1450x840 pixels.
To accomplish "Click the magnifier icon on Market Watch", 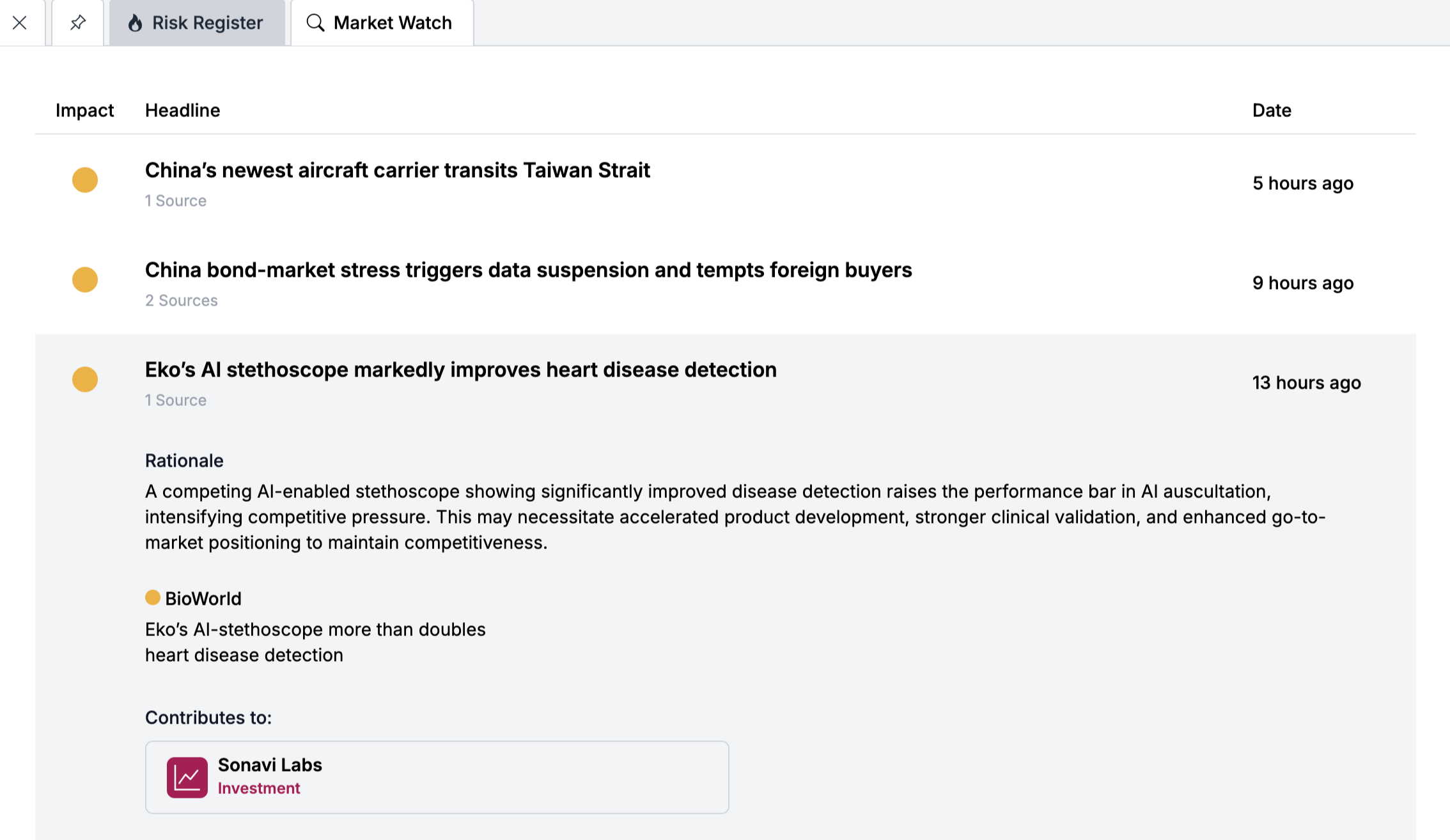I will point(315,23).
